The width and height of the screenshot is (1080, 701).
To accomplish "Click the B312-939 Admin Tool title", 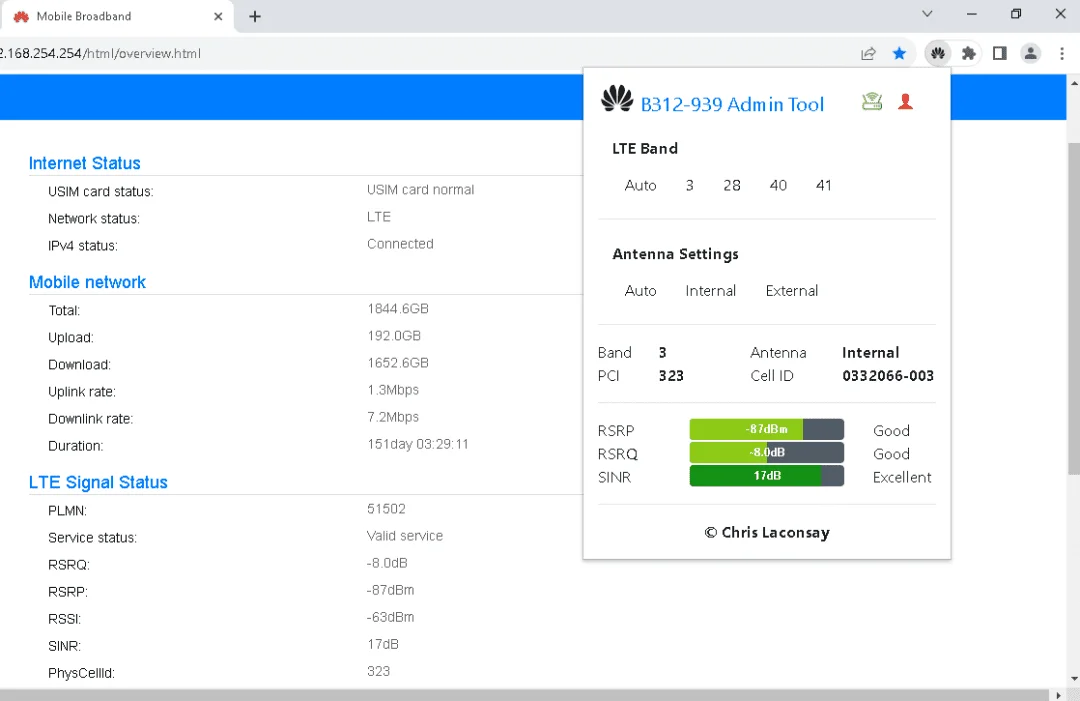I will coord(732,104).
